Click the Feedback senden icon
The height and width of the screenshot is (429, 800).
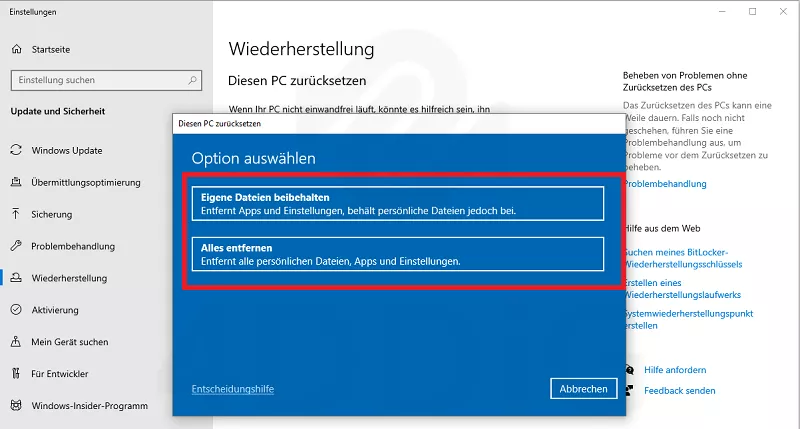(x=628, y=389)
